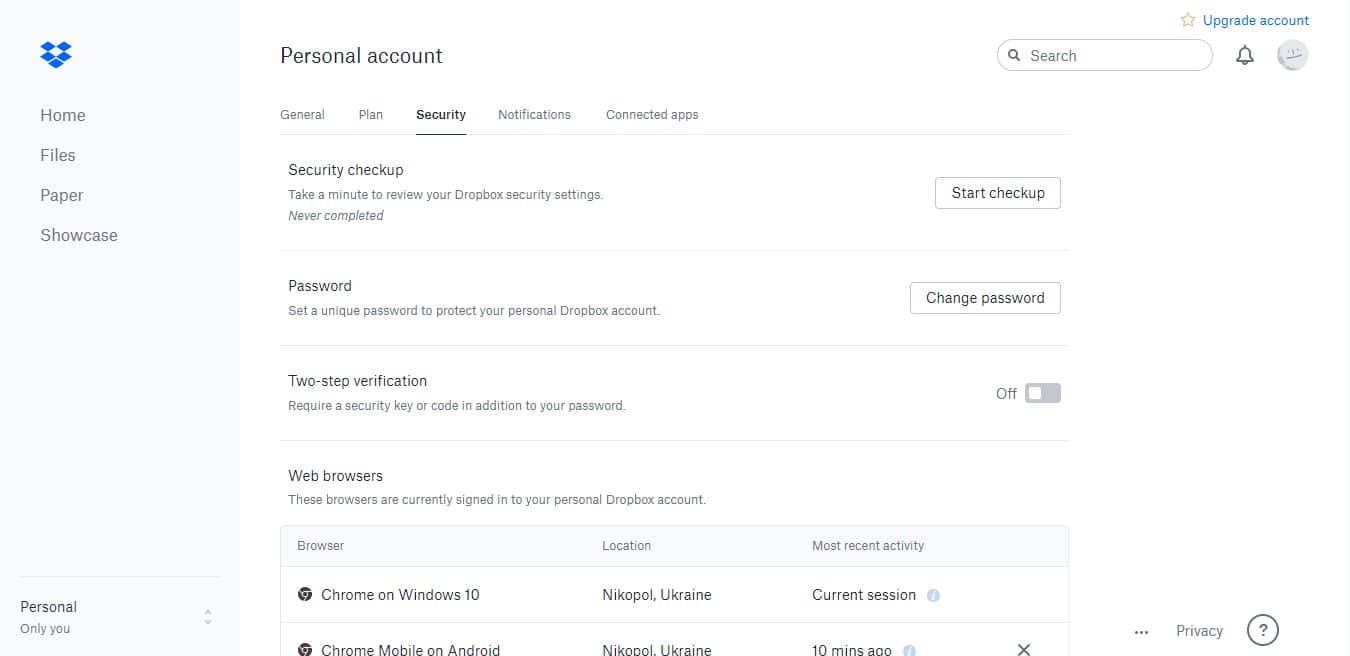Click info icon next to Current session

[x=933, y=595]
